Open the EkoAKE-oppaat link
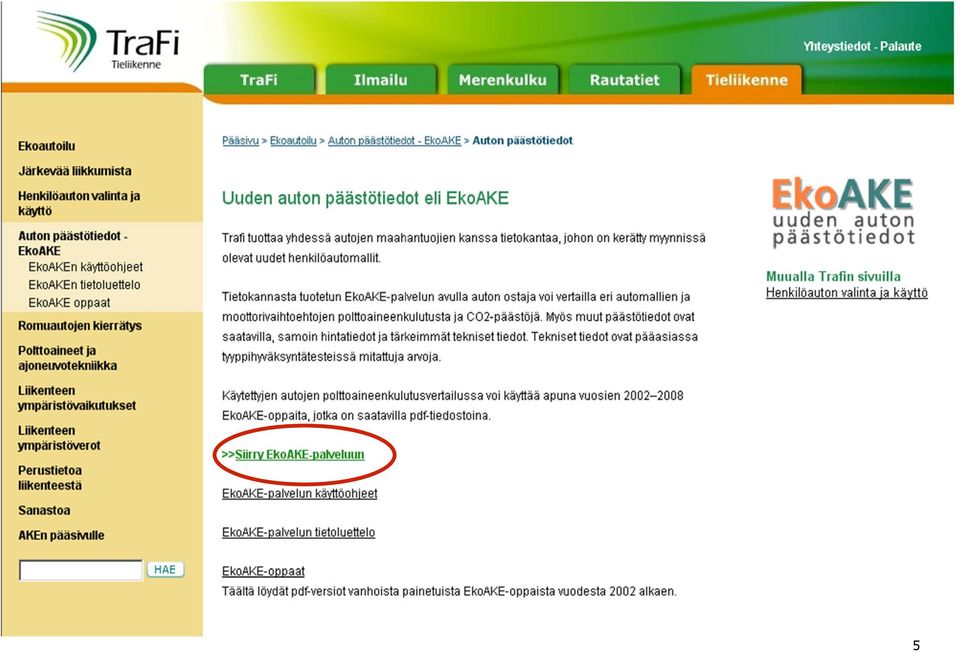 [263, 571]
